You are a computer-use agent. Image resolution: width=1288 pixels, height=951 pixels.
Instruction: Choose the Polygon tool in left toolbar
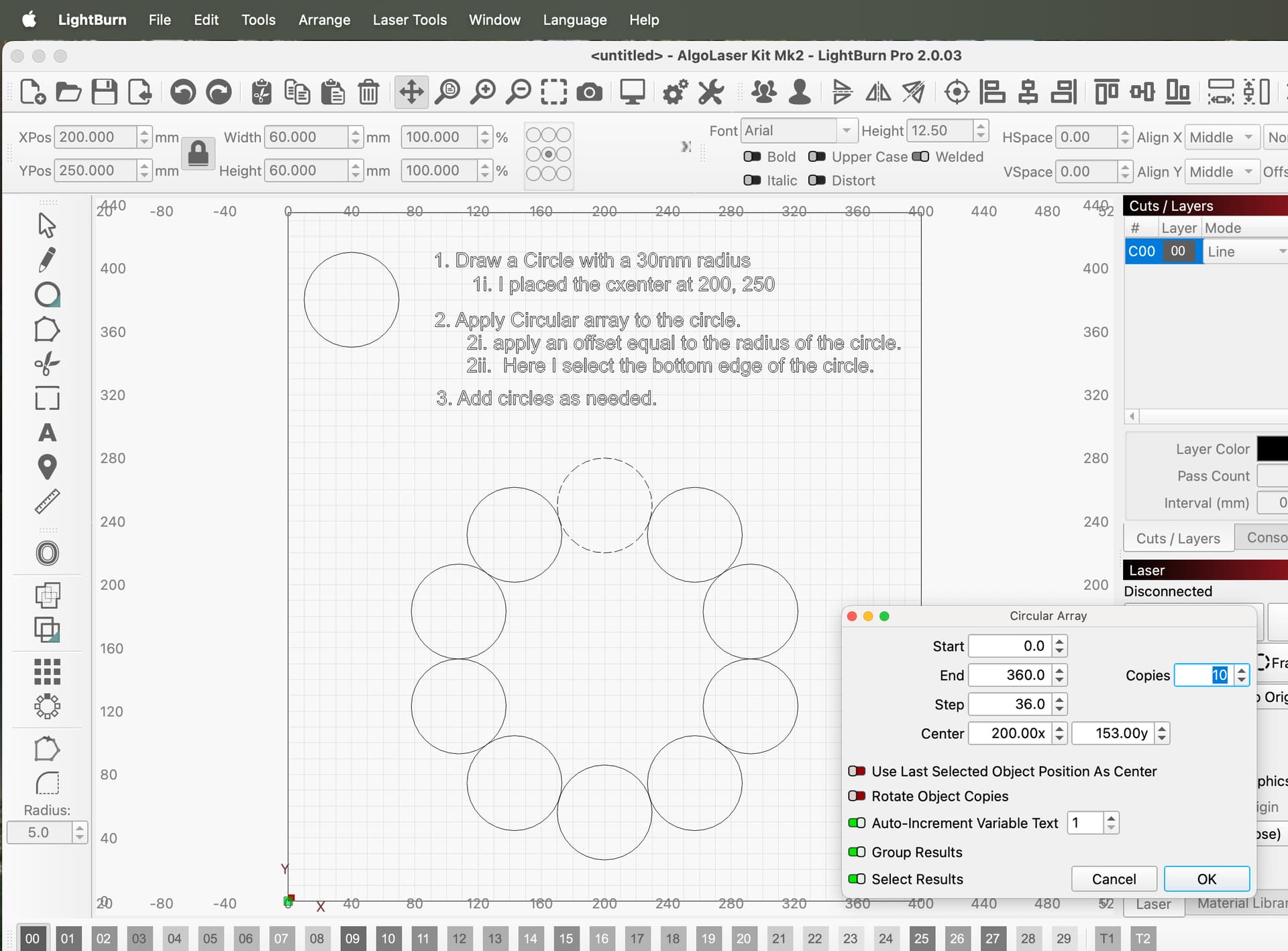[47, 330]
